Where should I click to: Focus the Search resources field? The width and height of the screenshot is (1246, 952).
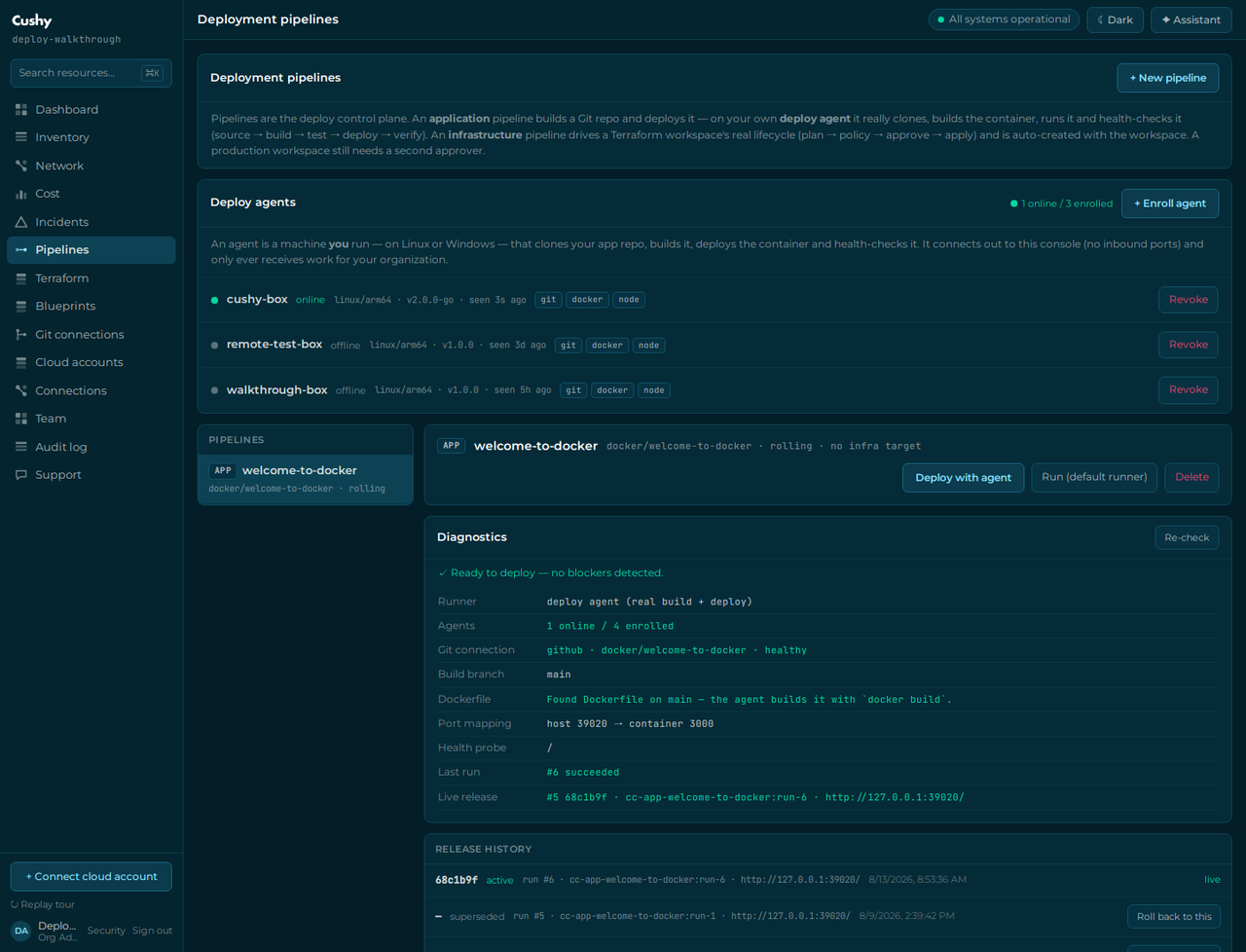coord(92,73)
